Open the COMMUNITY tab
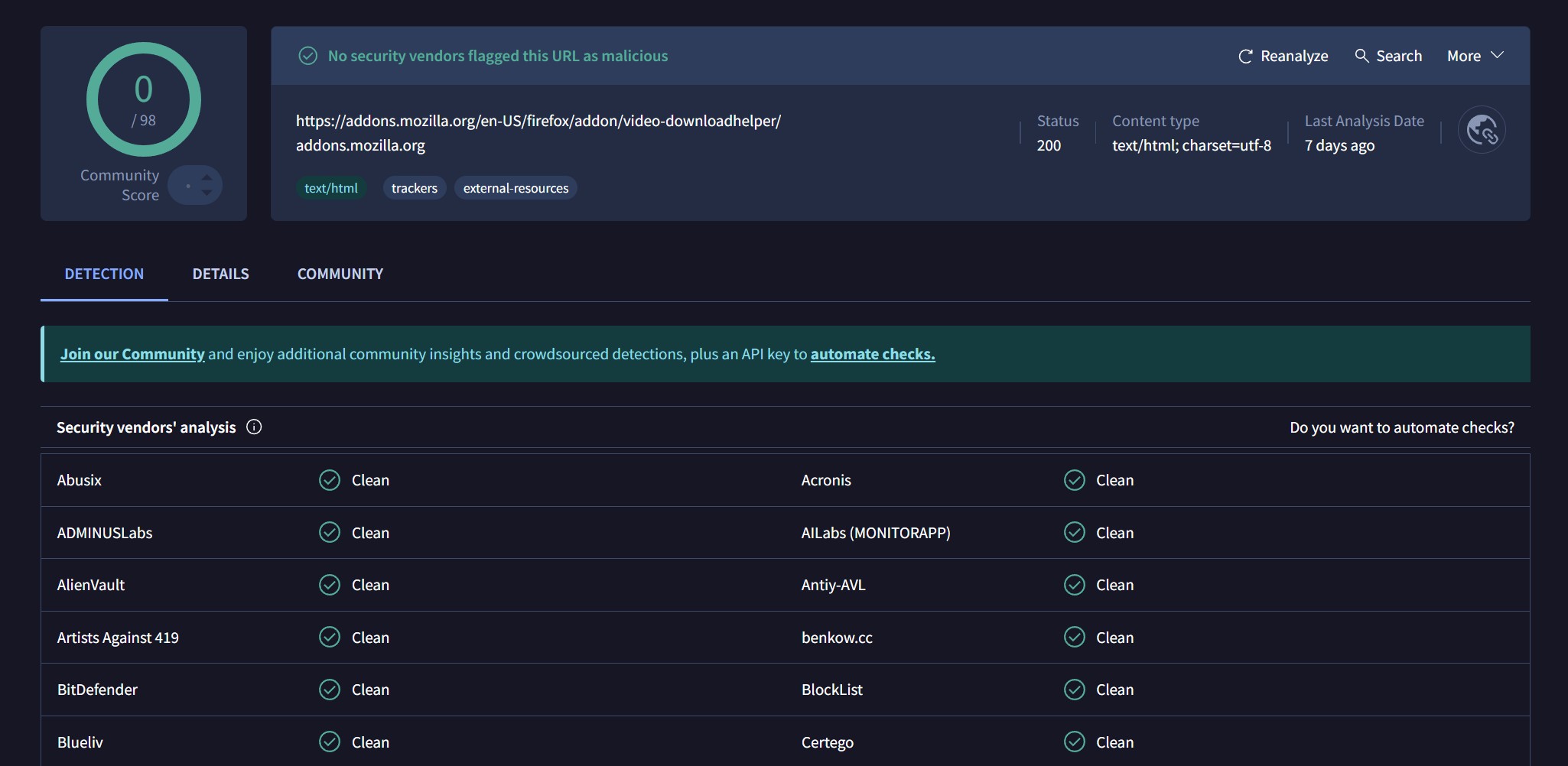This screenshot has height=766, width=1568. click(340, 274)
